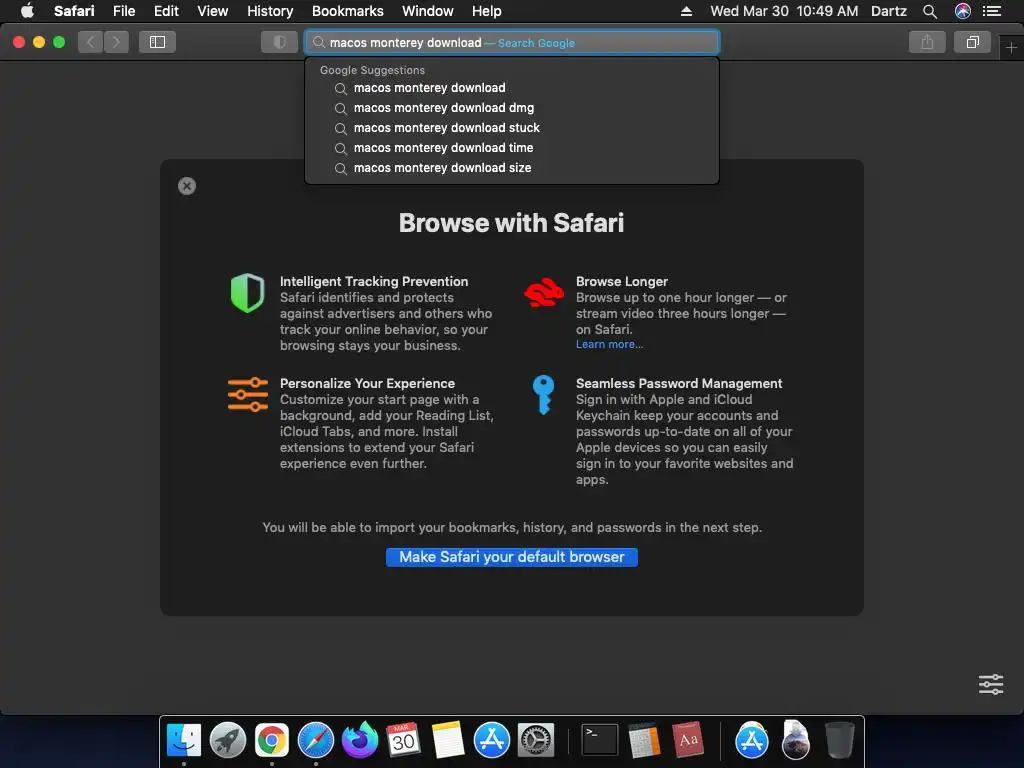Select suggestion 'macos monterey download'
The image size is (1024, 768).
512,88
